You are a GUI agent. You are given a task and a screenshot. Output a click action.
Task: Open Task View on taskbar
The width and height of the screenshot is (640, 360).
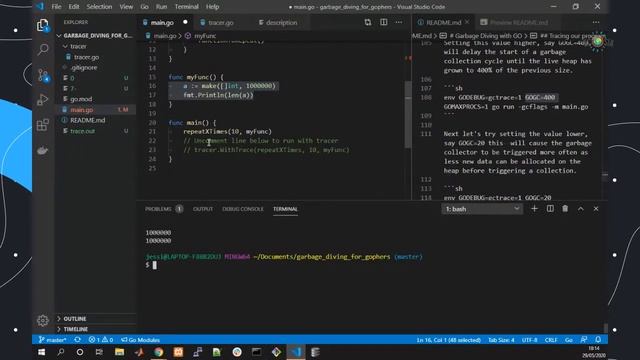coord(99,352)
